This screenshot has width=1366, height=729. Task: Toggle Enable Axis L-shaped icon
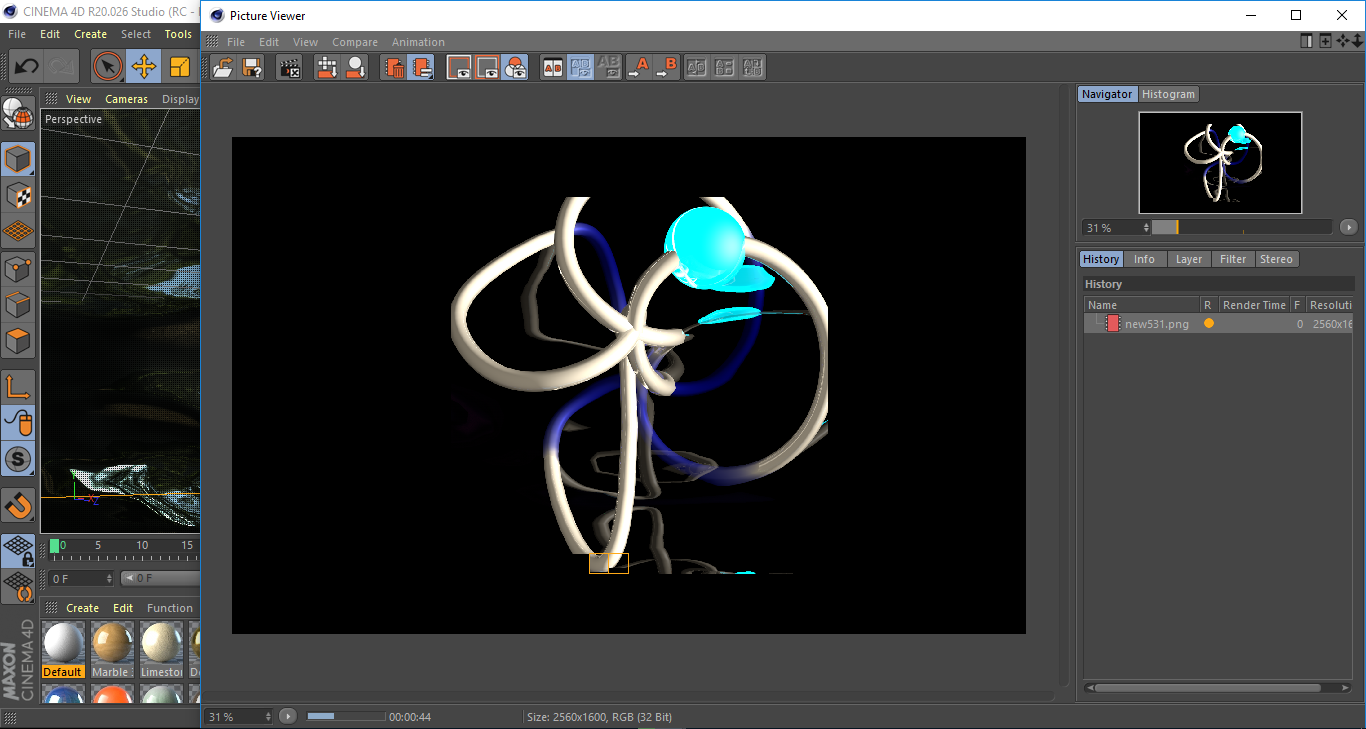click(18, 387)
